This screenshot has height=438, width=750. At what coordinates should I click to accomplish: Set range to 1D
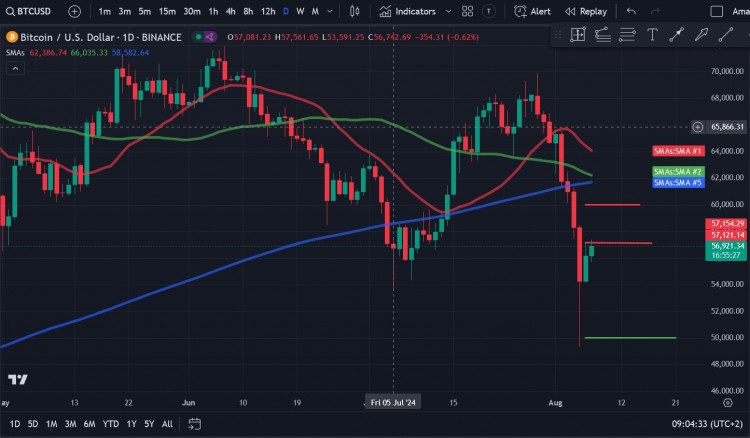click(x=15, y=424)
